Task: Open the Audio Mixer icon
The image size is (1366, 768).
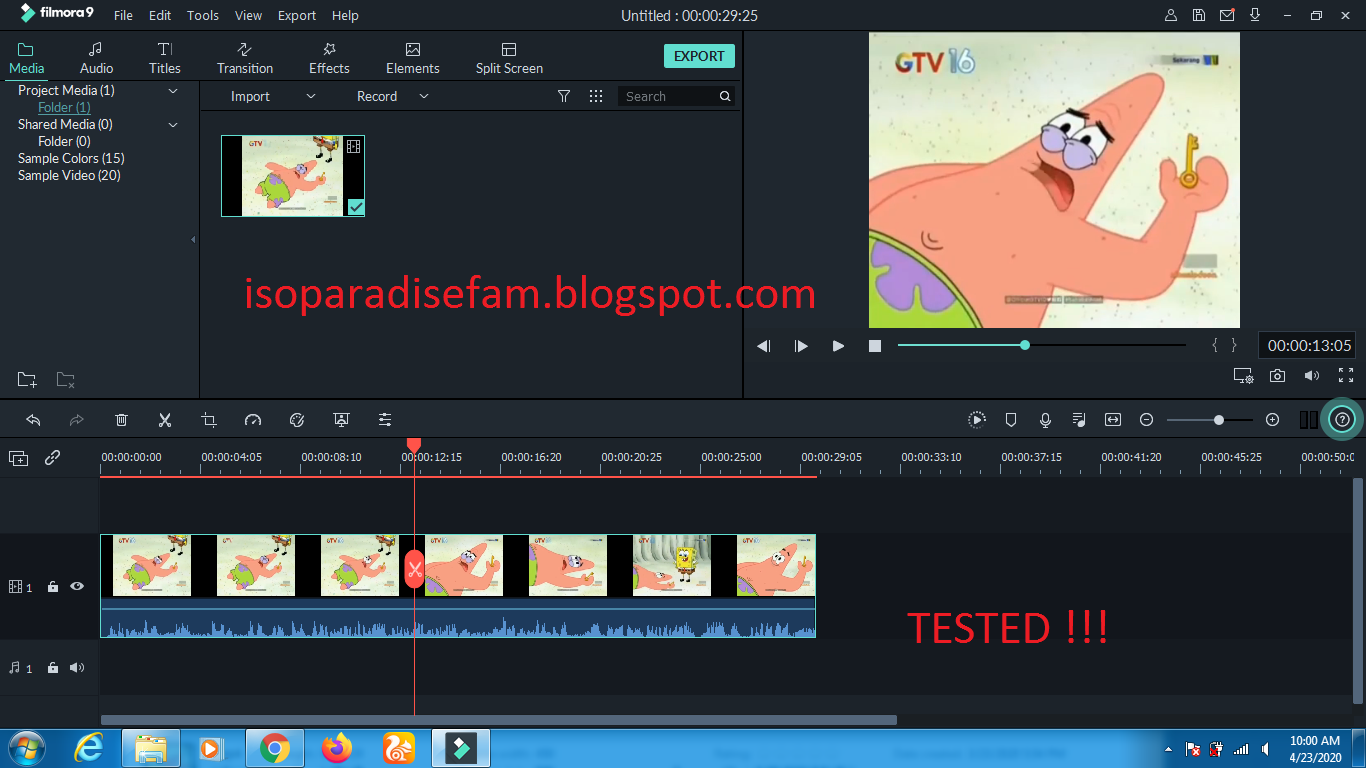Action: pyautogui.click(x=1079, y=420)
